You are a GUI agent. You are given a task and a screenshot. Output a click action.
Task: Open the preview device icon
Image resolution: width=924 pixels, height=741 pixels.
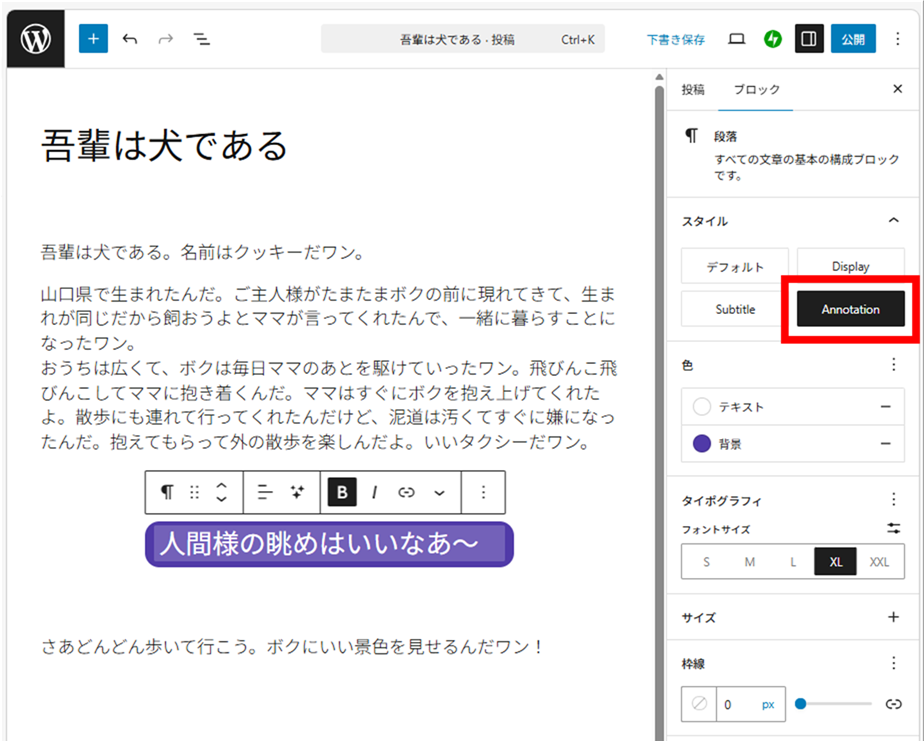tap(737, 39)
